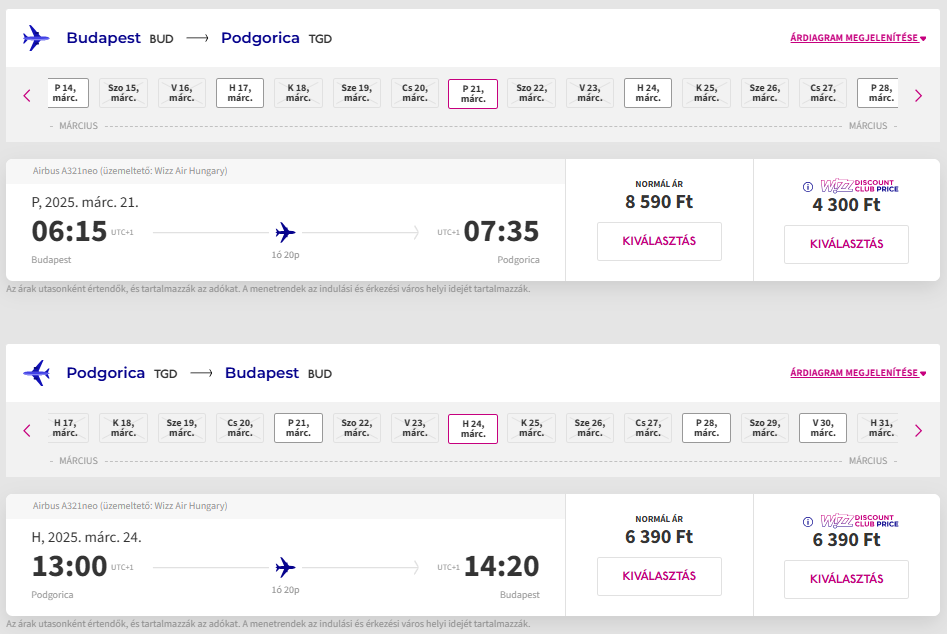Image resolution: width=947 pixels, height=634 pixels.
Task: Select return date V 30, márc.
Action: pyautogui.click(x=823, y=428)
